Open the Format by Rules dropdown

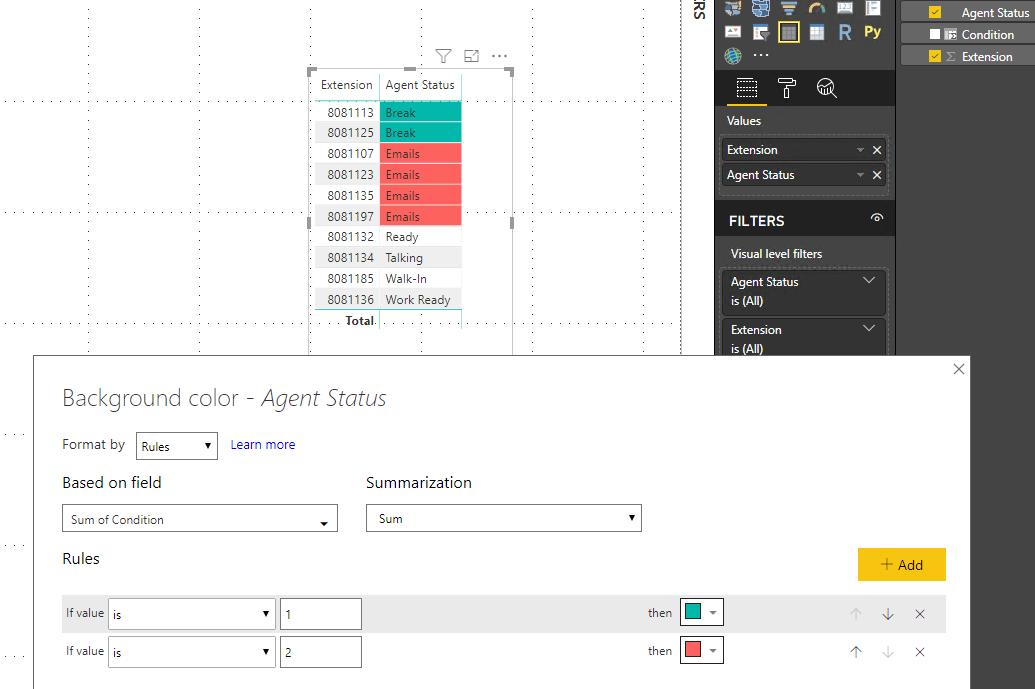point(176,446)
